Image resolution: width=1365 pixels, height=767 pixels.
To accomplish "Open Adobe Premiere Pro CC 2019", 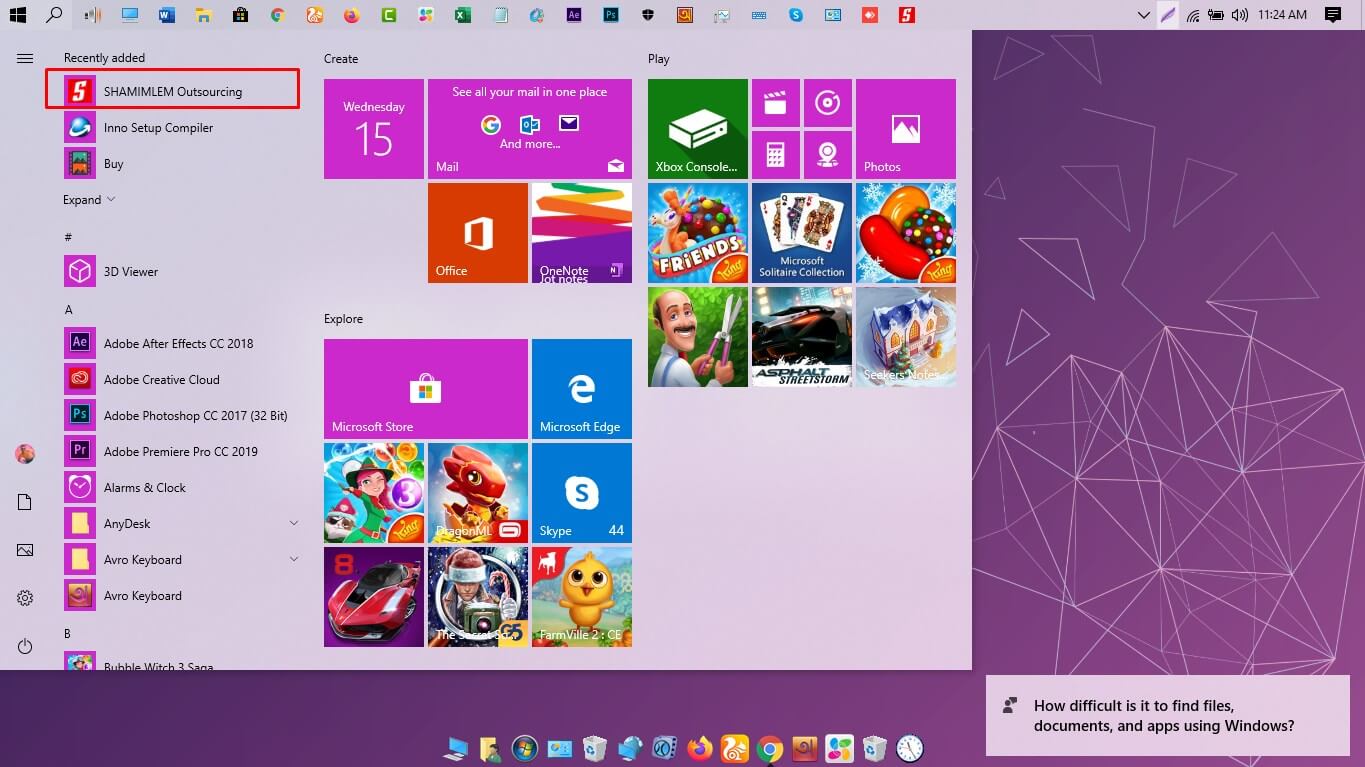I will [180, 452].
